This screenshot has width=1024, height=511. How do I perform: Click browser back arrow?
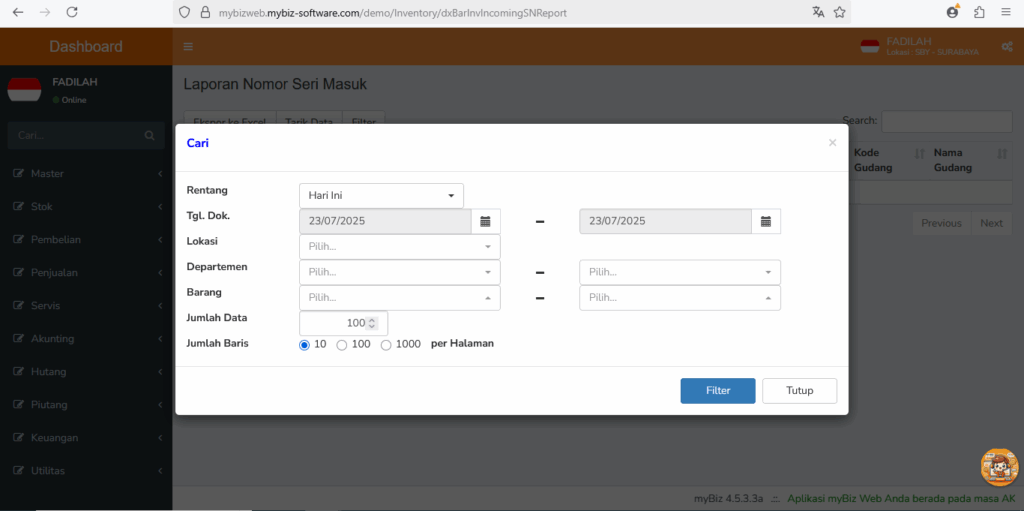coord(18,12)
